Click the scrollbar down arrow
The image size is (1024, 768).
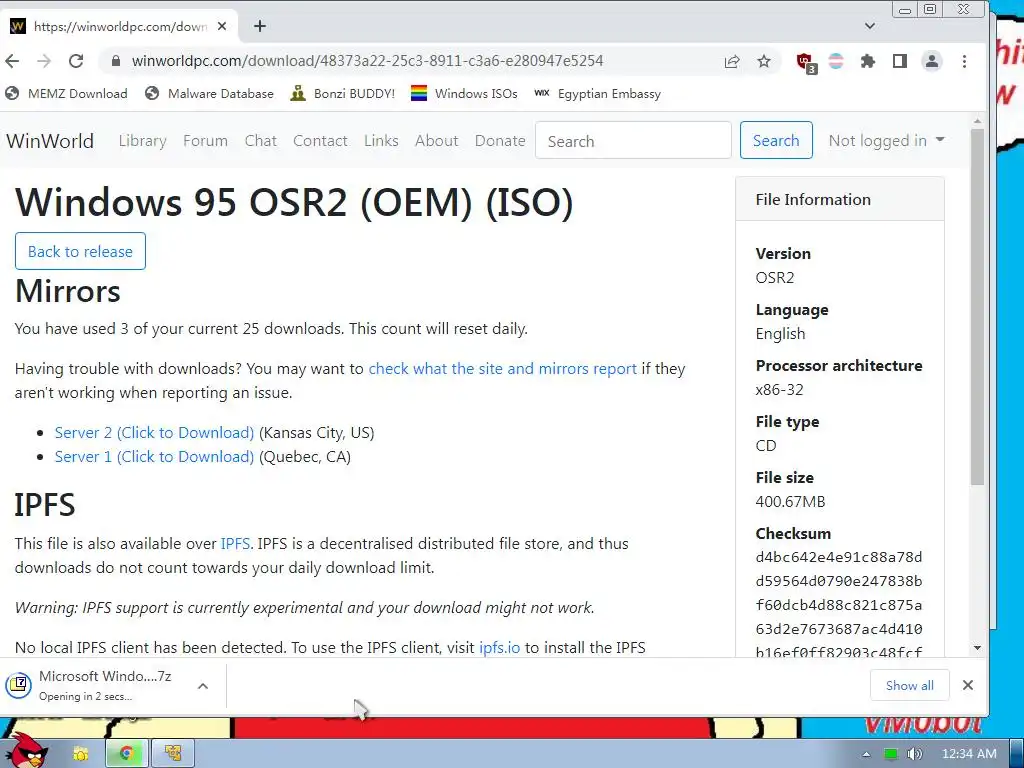point(977,648)
